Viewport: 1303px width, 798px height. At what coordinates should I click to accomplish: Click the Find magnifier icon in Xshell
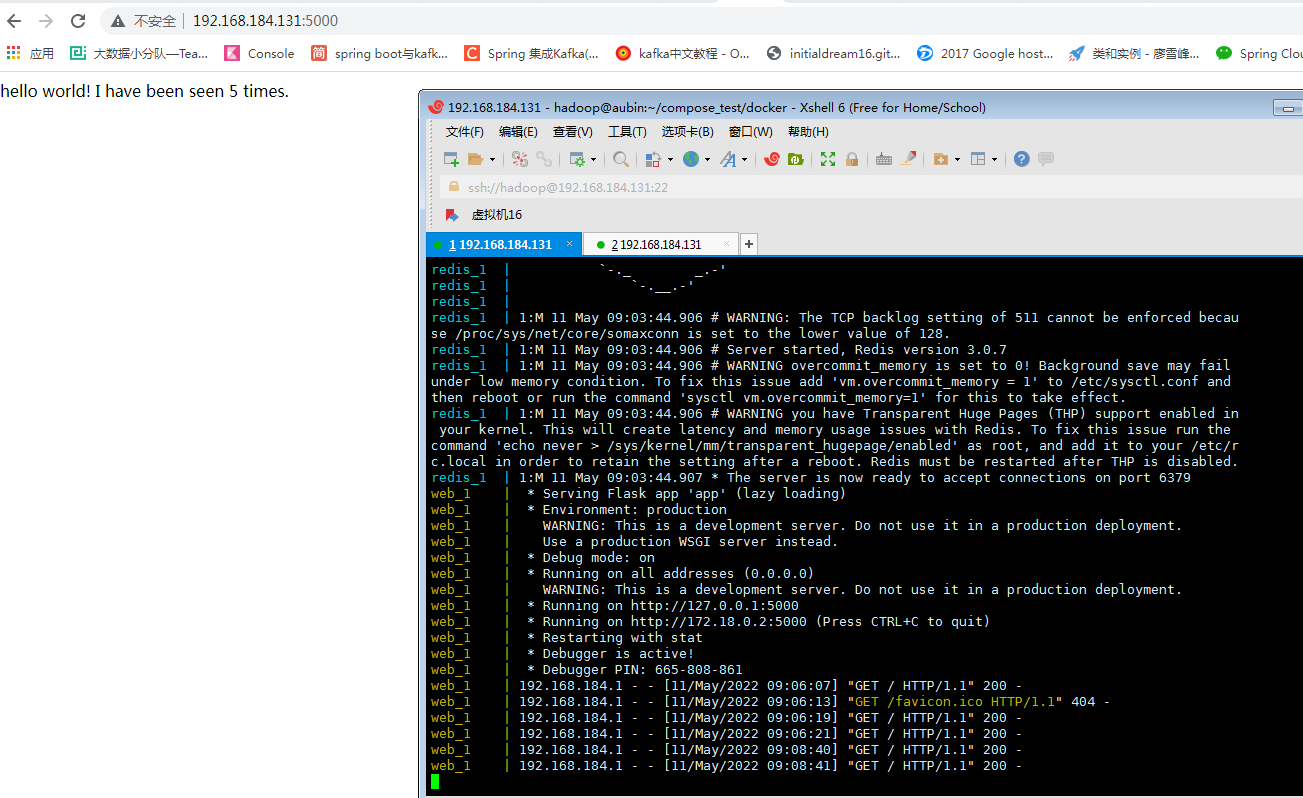point(621,159)
